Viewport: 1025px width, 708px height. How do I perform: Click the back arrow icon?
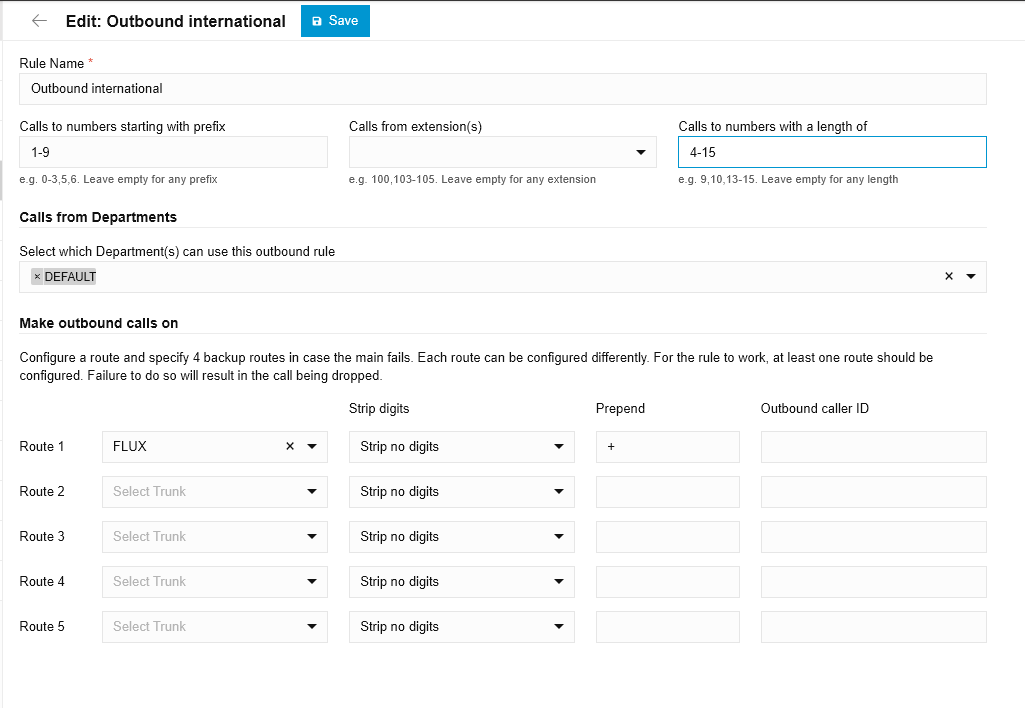coord(39,21)
